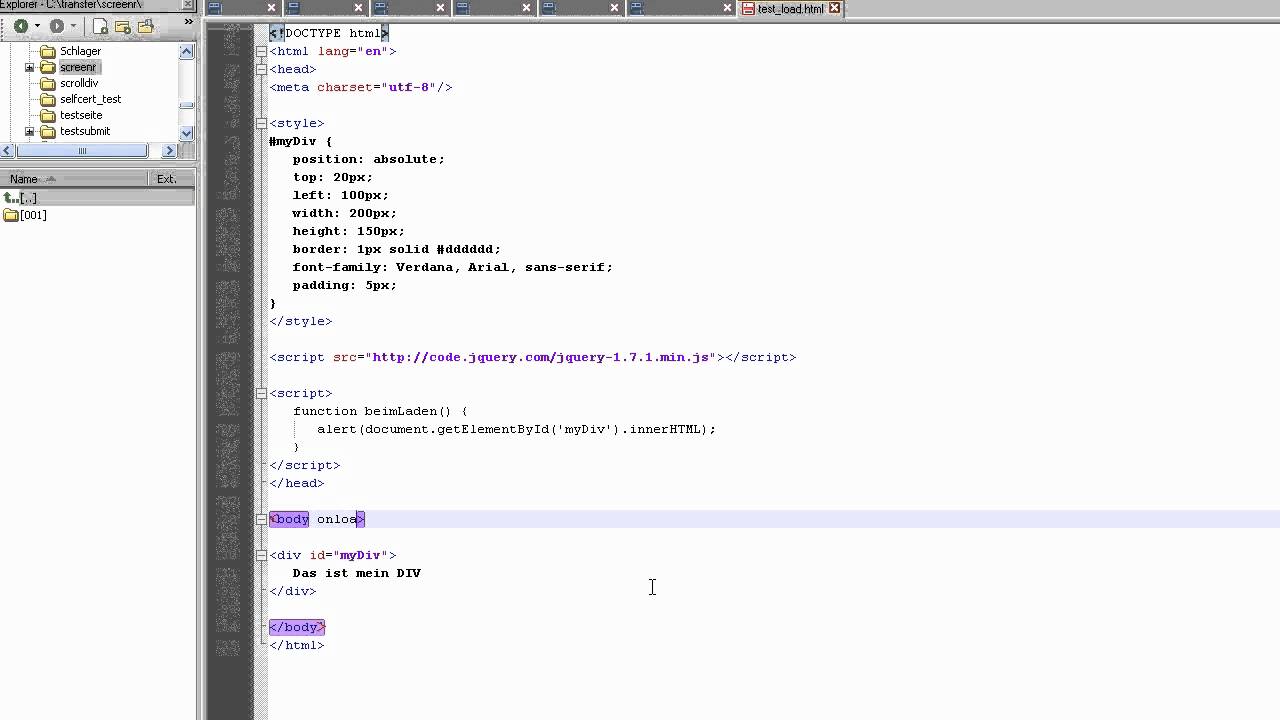Click the div id="myDiv" opening tag
This screenshot has height=720, width=1280.
point(332,555)
